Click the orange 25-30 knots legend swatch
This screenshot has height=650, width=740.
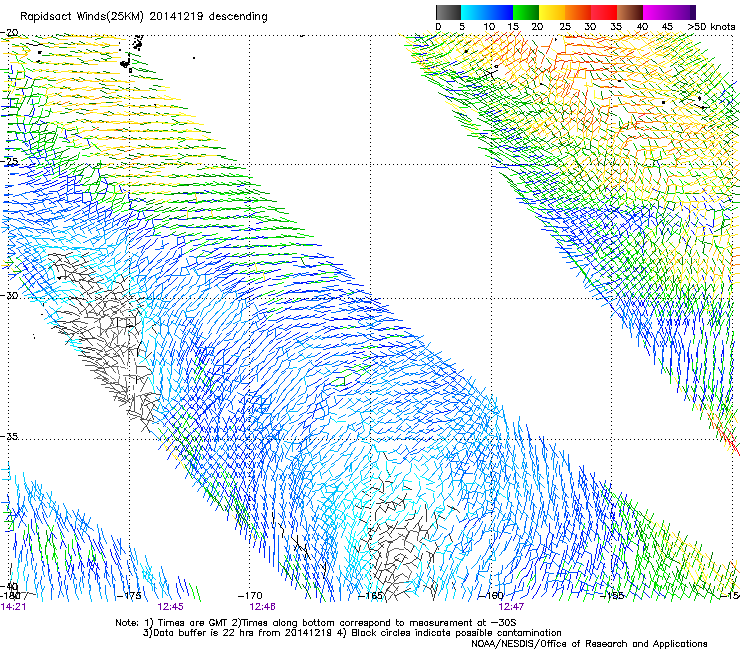[578, 12]
